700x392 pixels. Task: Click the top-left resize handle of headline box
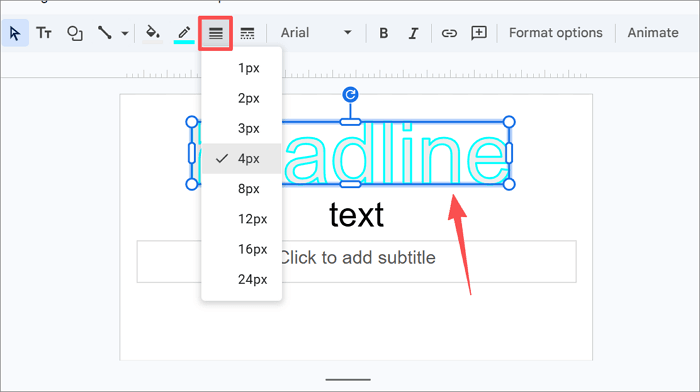[x=192, y=122]
